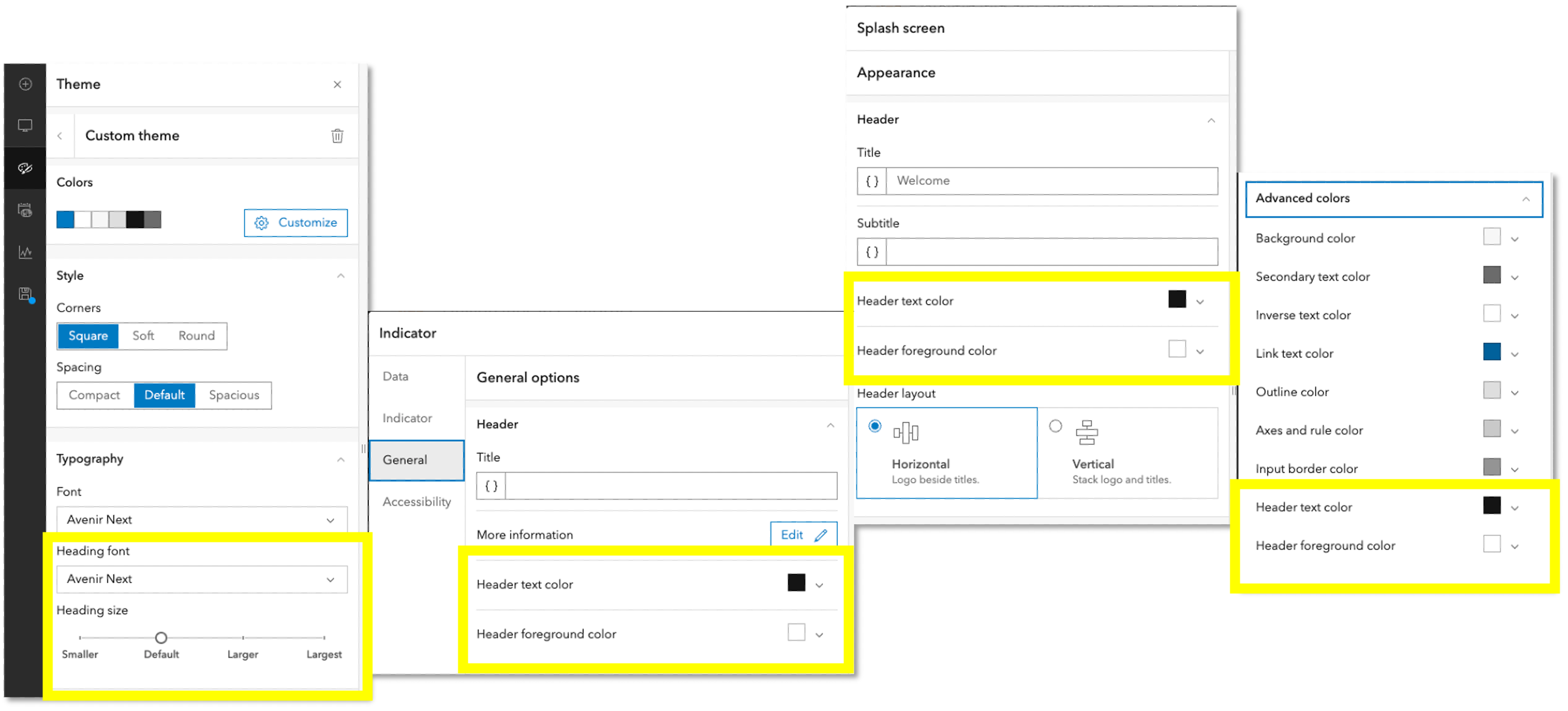Set corners to Round

point(196,335)
